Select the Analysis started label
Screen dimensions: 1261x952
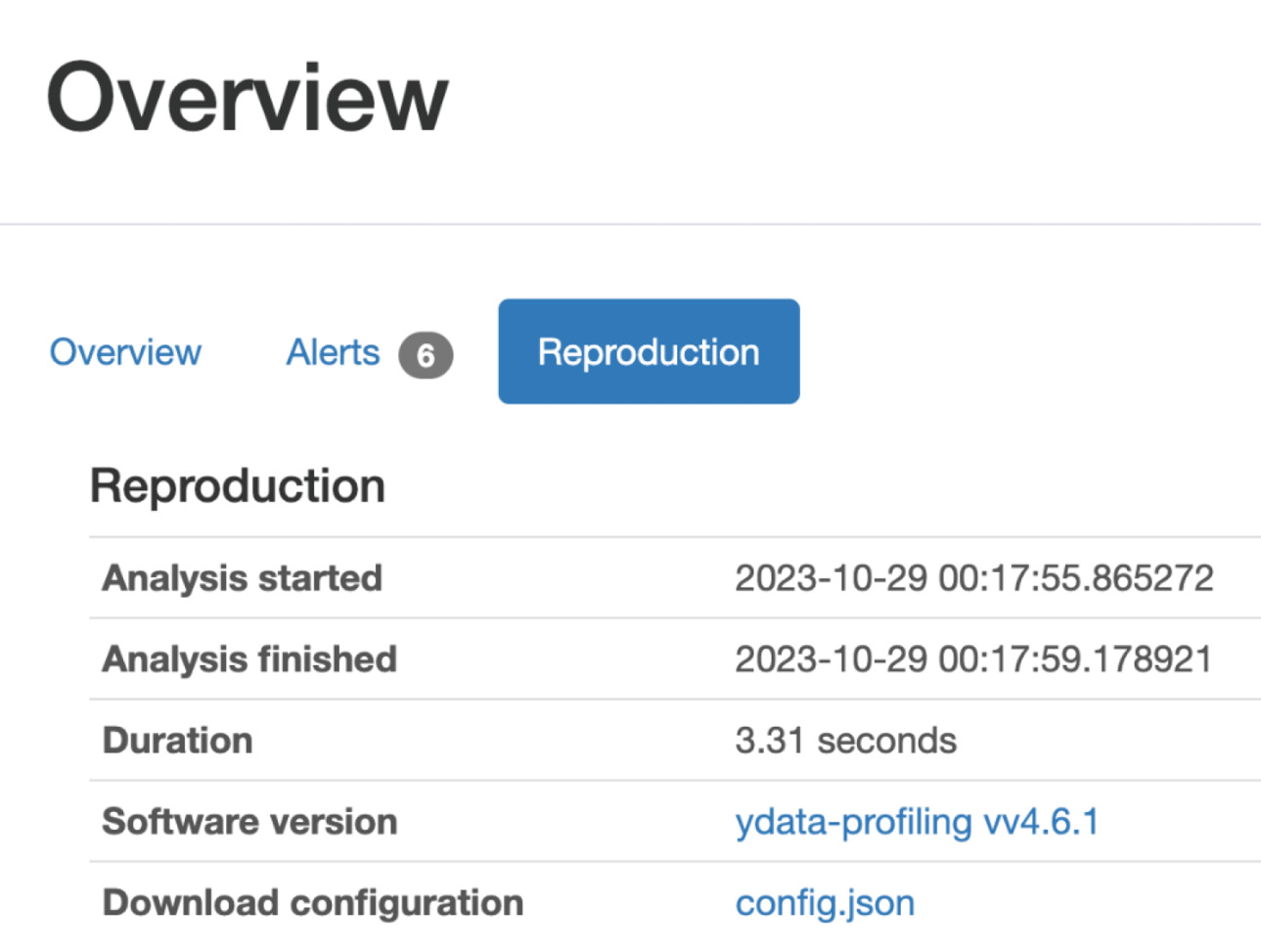pos(242,578)
